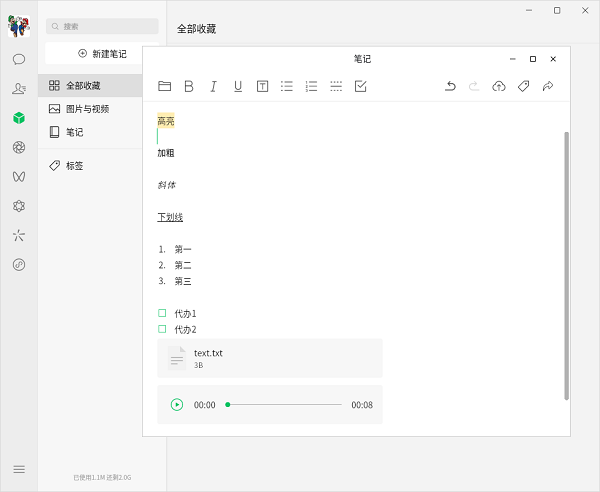The width and height of the screenshot is (600, 492).
Task: Play the audio recording
Action: click(177, 405)
